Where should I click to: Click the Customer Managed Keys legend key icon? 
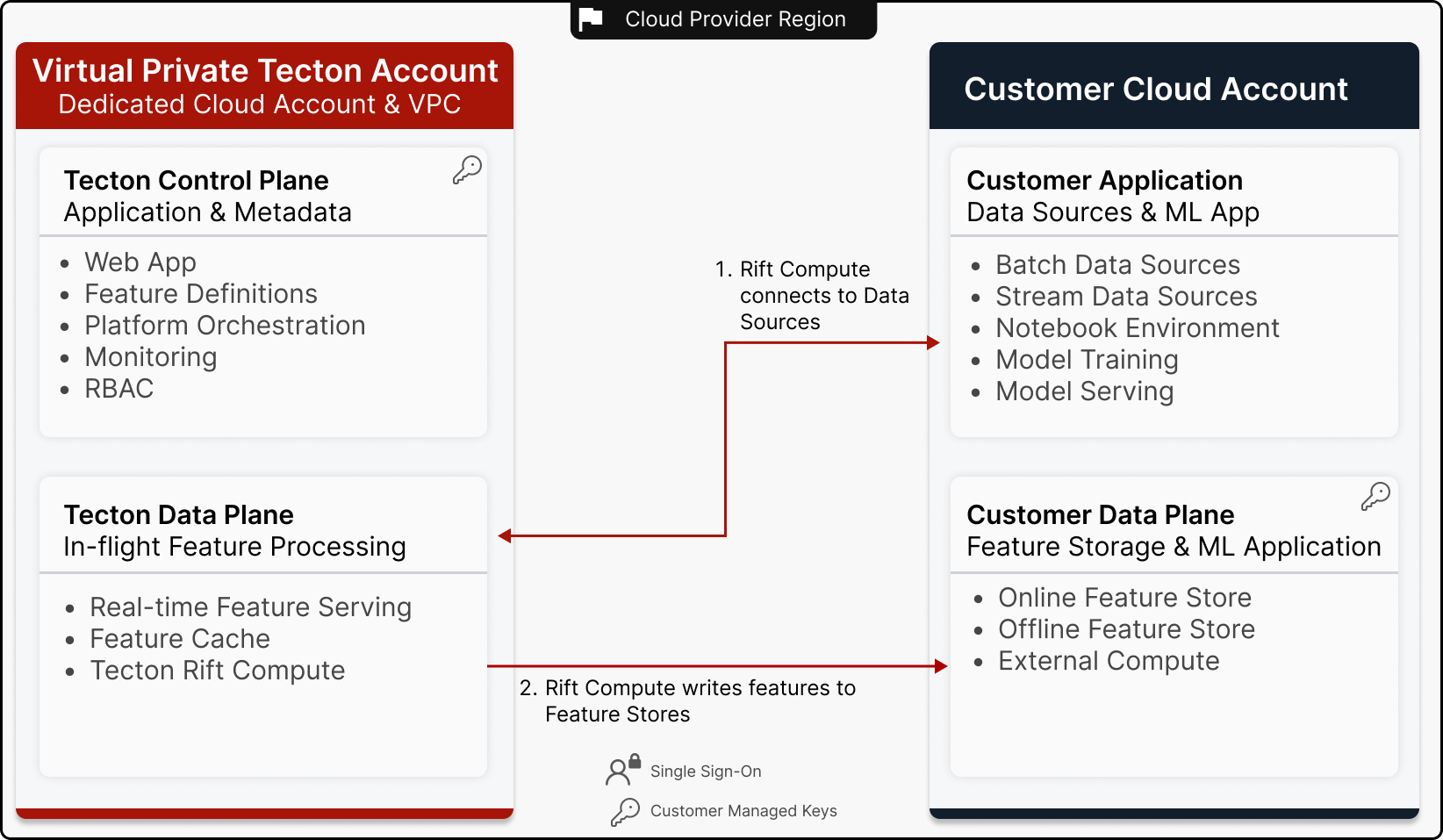(x=625, y=811)
